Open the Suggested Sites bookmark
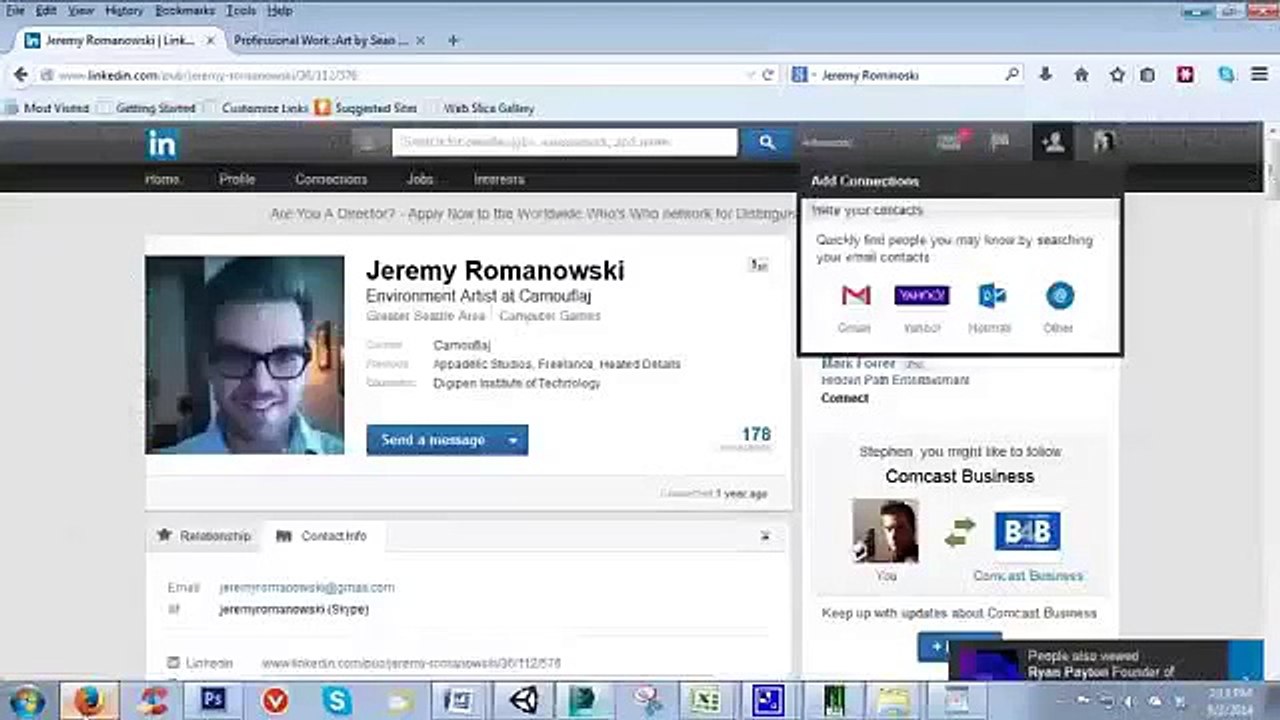 click(x=366, y=108)
